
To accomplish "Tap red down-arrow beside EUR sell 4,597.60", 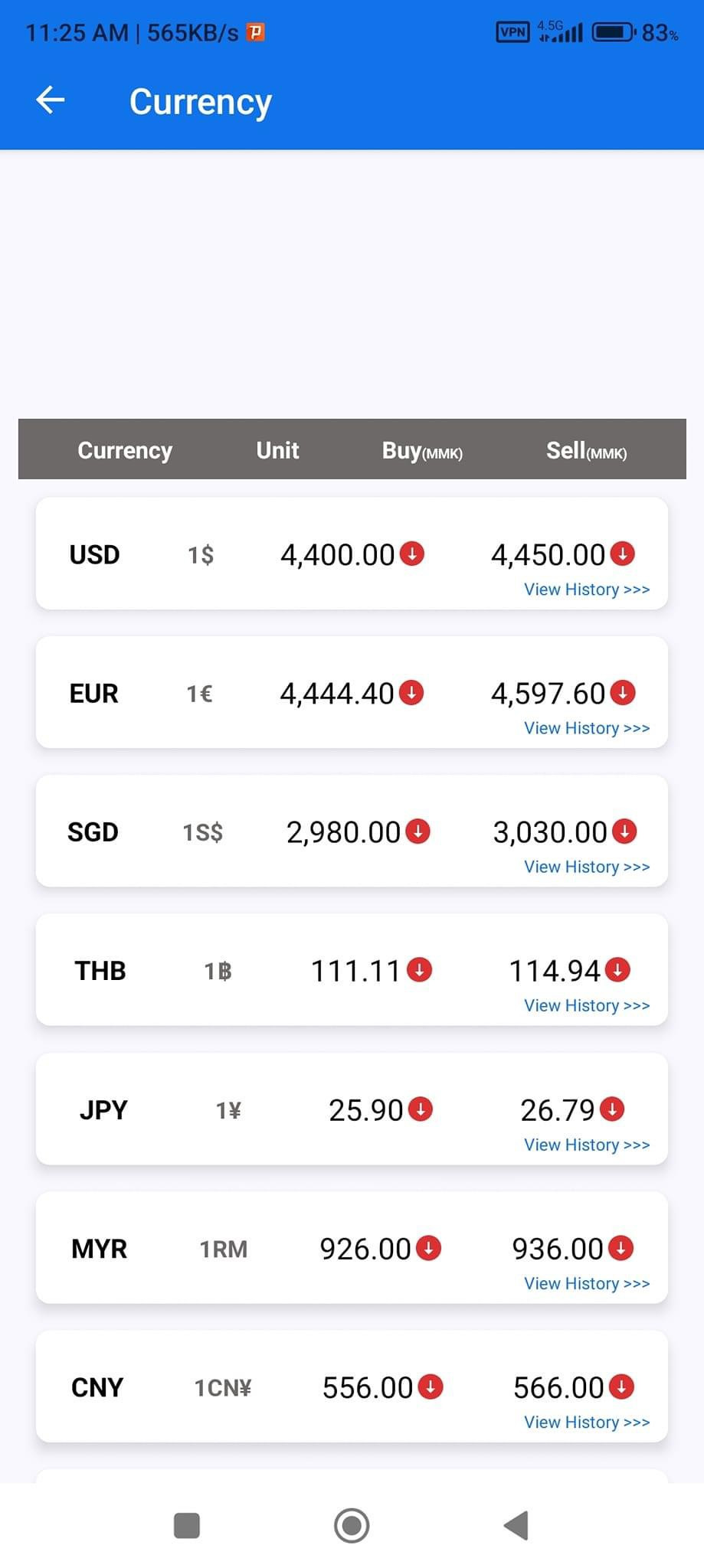I will click(623, 692).
